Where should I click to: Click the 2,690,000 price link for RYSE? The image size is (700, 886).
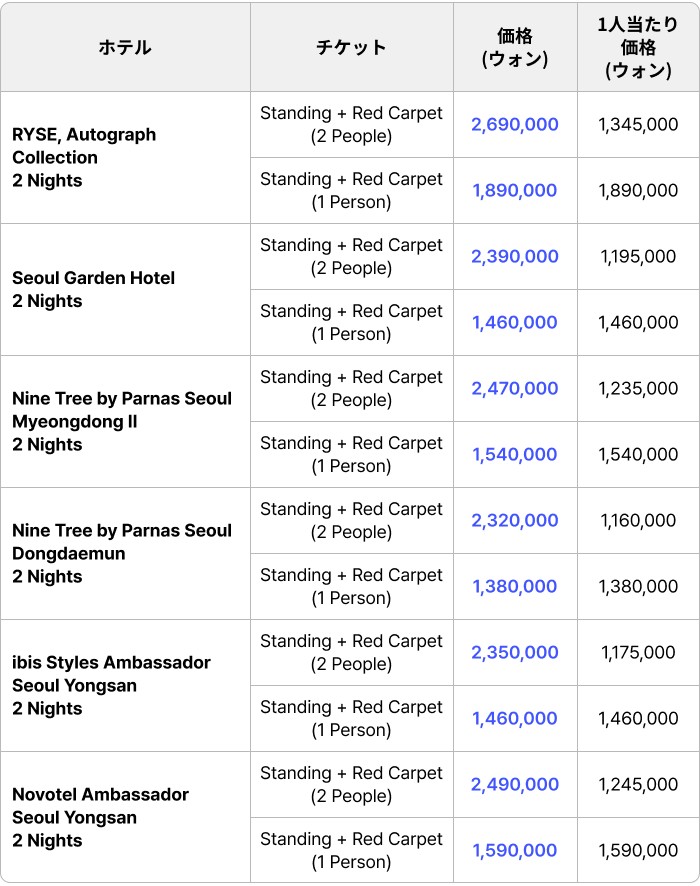pos(515,125)
